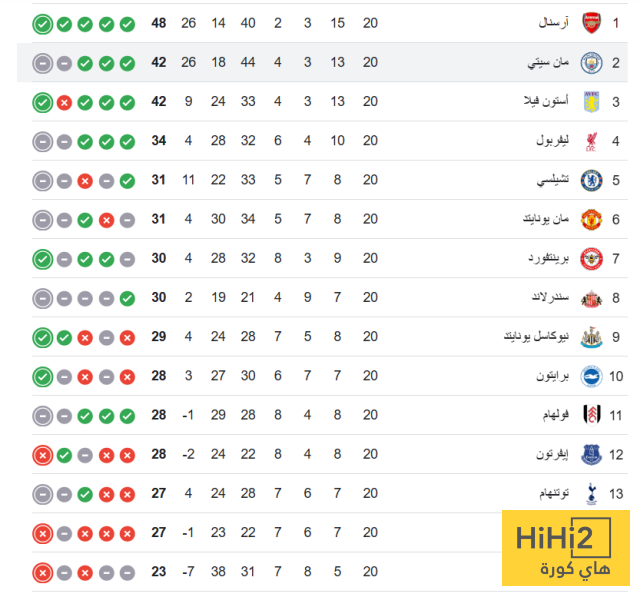Open the فولهام team name link
This screenshot has width=640, height=597.
click(x=554, y=416)
